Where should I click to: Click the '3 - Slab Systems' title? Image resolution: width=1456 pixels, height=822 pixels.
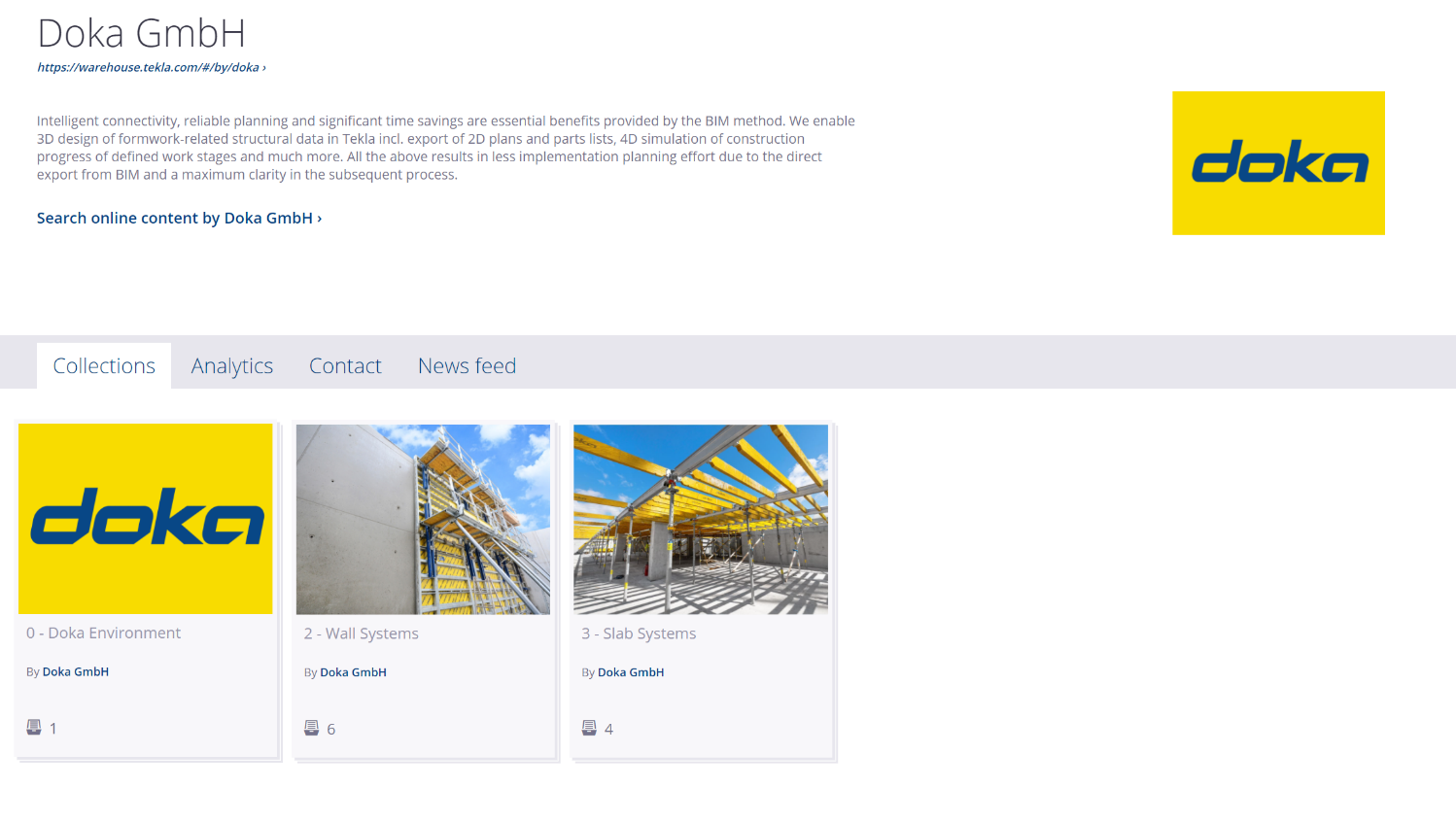pos(639,634)
